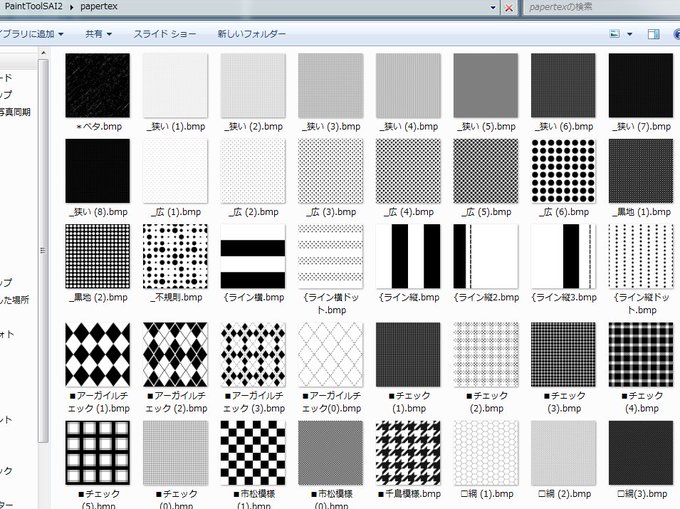Select the 網(3).bmp dark mesh icon
680x509 pixels.
point(641,453)
